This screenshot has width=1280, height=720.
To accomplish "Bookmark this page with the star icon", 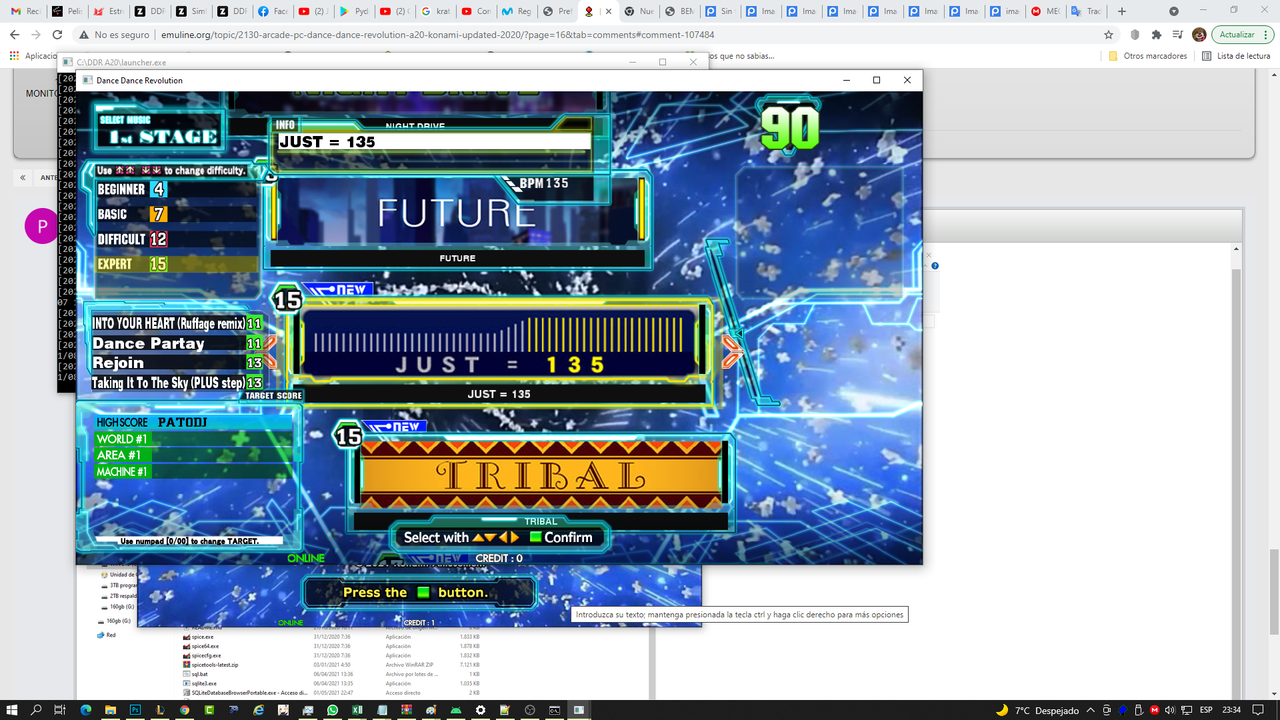I will [x=1109, y=34].
